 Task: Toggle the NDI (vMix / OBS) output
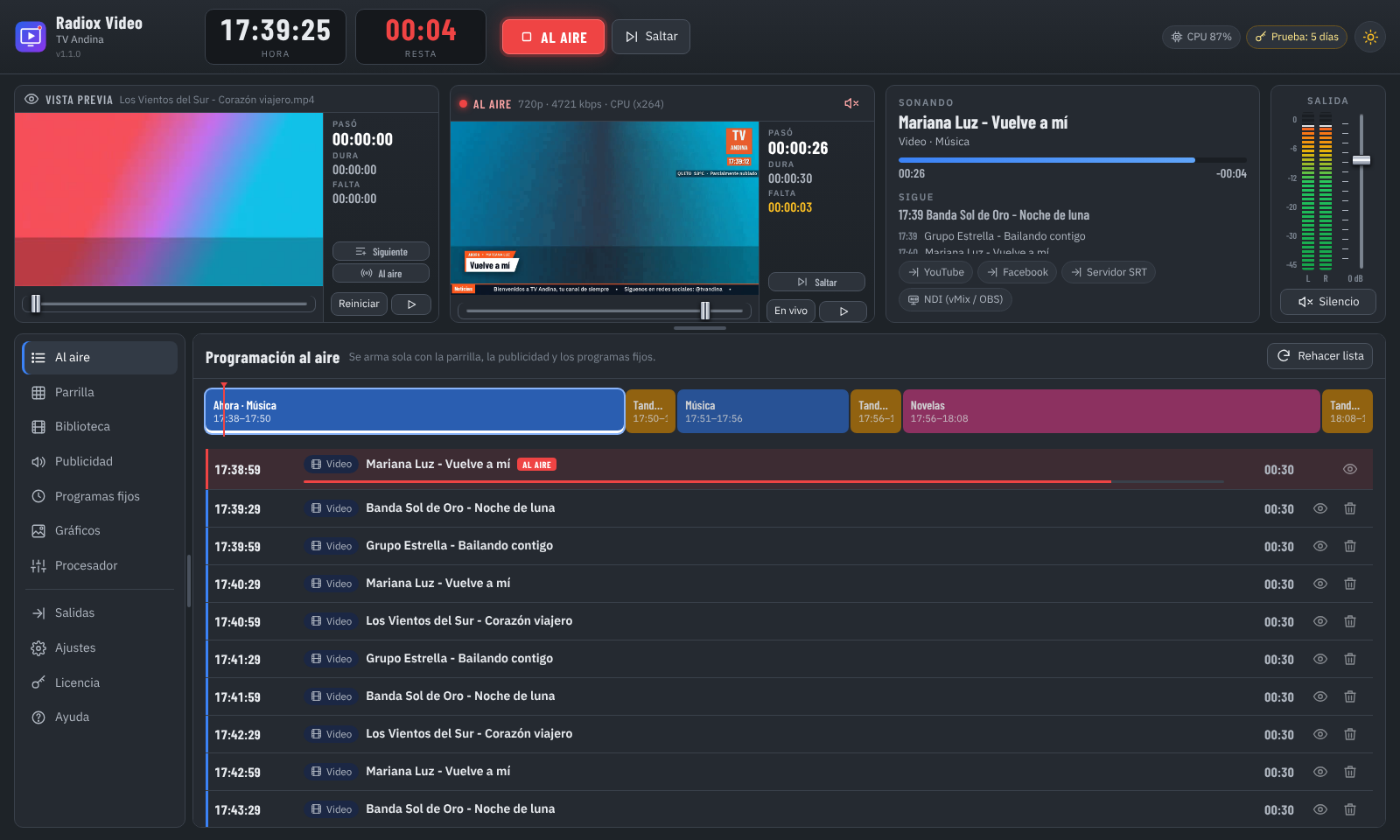click(x=955, y=299)
